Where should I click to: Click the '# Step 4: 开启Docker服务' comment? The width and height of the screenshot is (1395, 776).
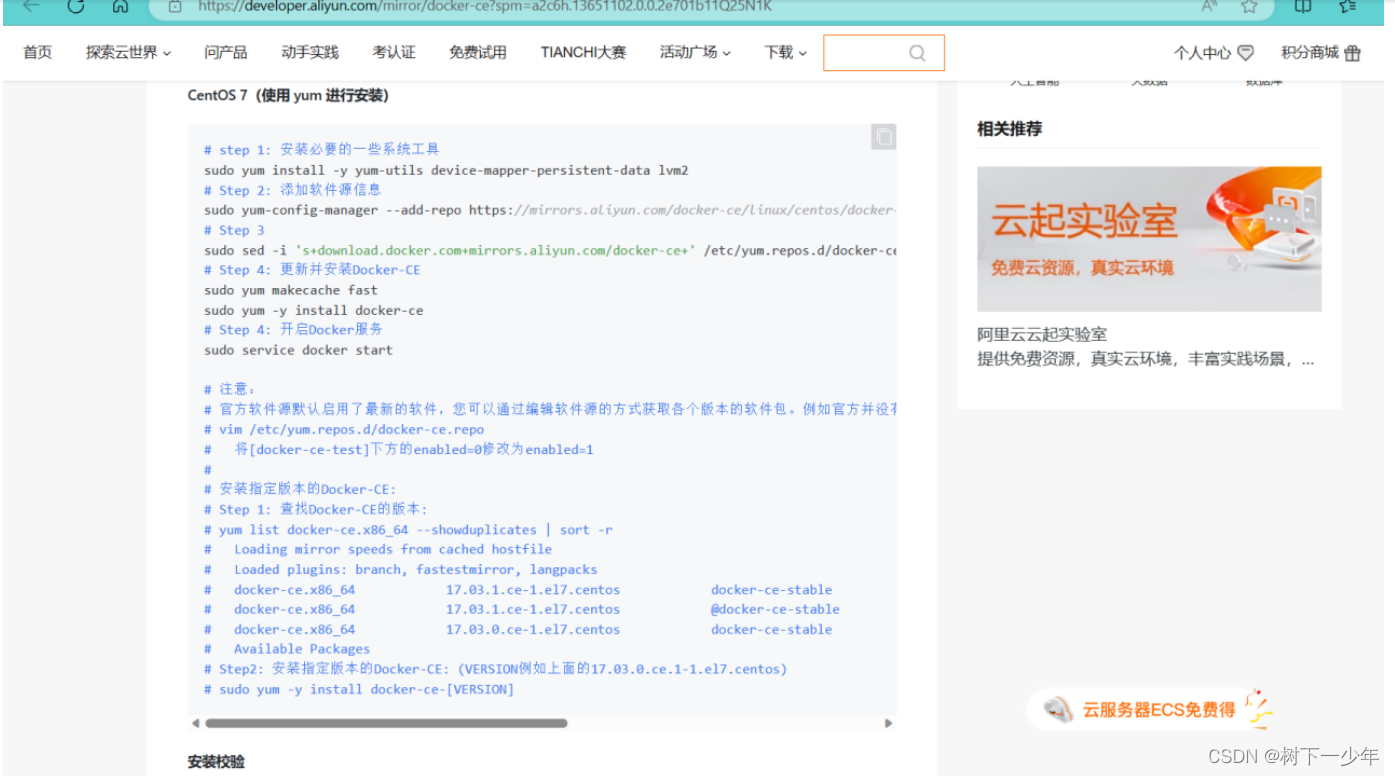point(293,329)
